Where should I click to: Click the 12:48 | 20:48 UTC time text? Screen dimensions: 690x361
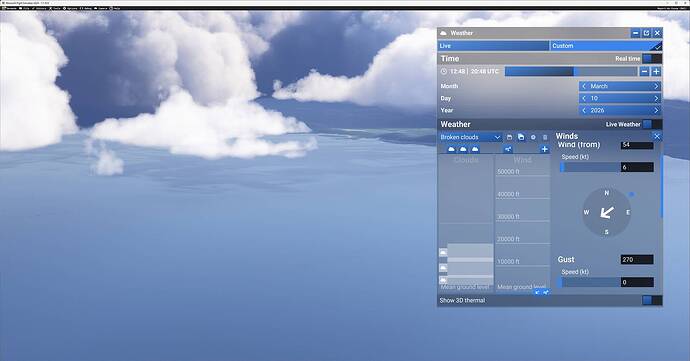(x=474, y=71)
